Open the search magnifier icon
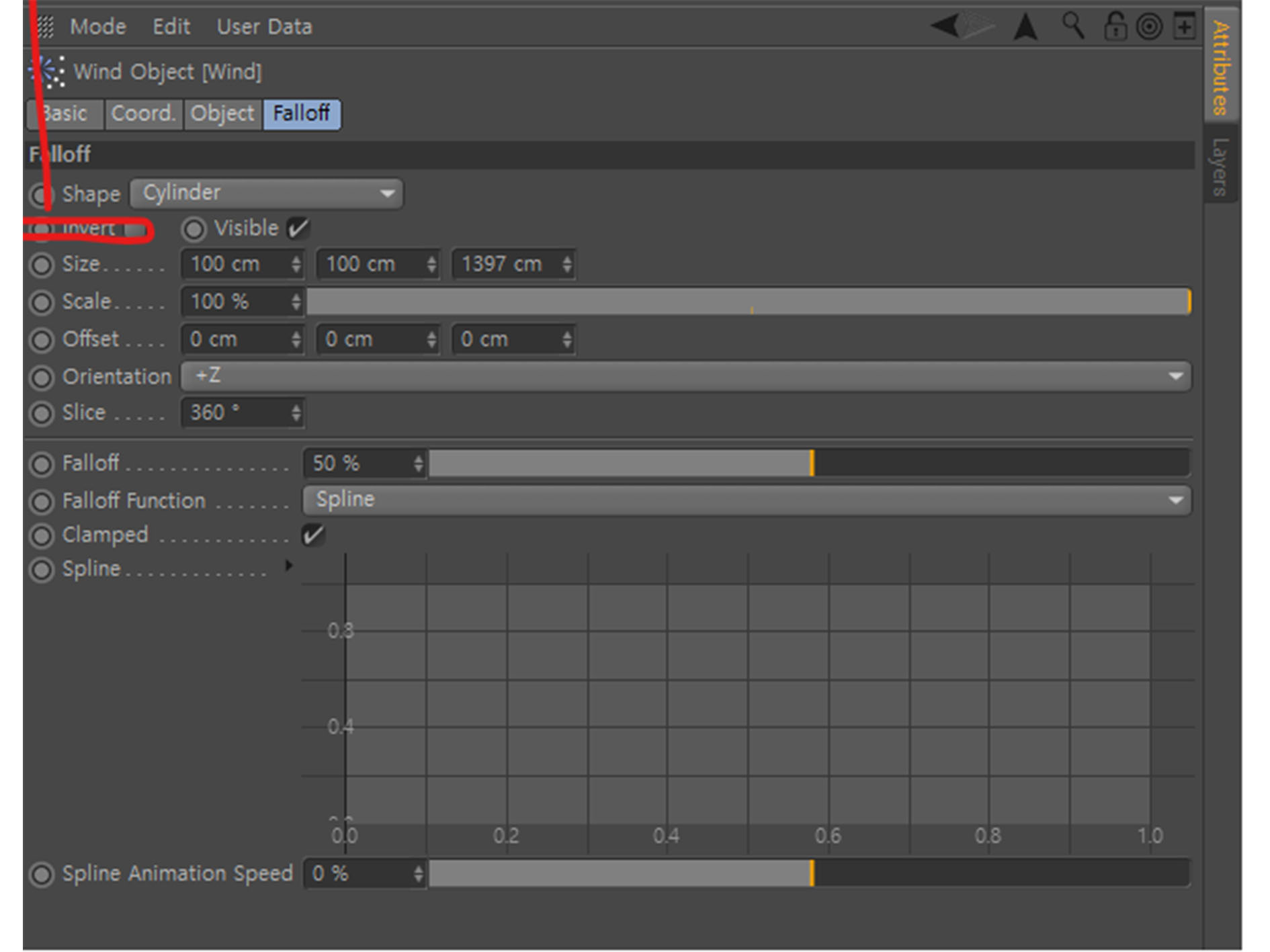 [1072, 26]
